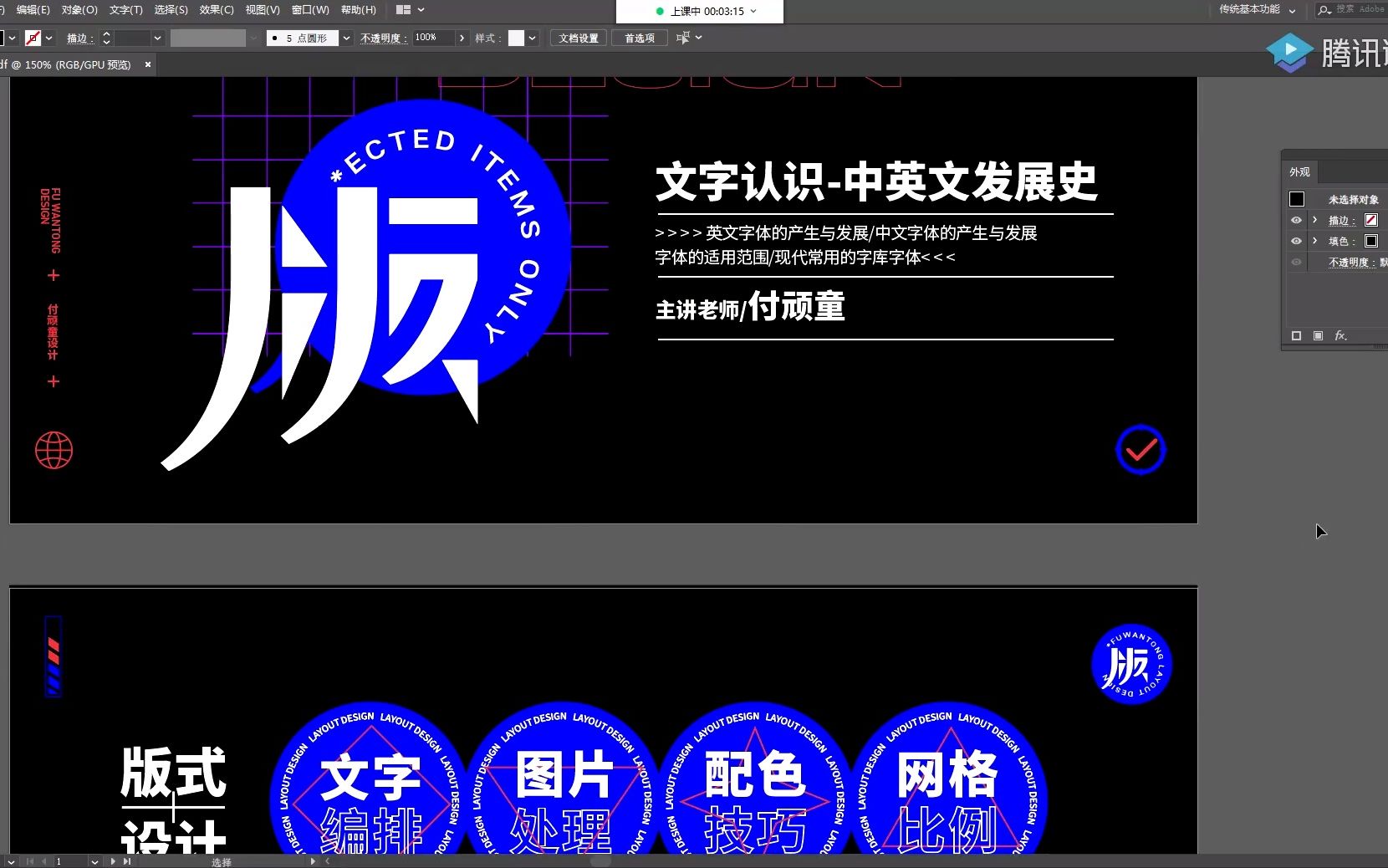Adjust the stroke weight stepper arrows
1388x868 pixels.
(106, 38)
